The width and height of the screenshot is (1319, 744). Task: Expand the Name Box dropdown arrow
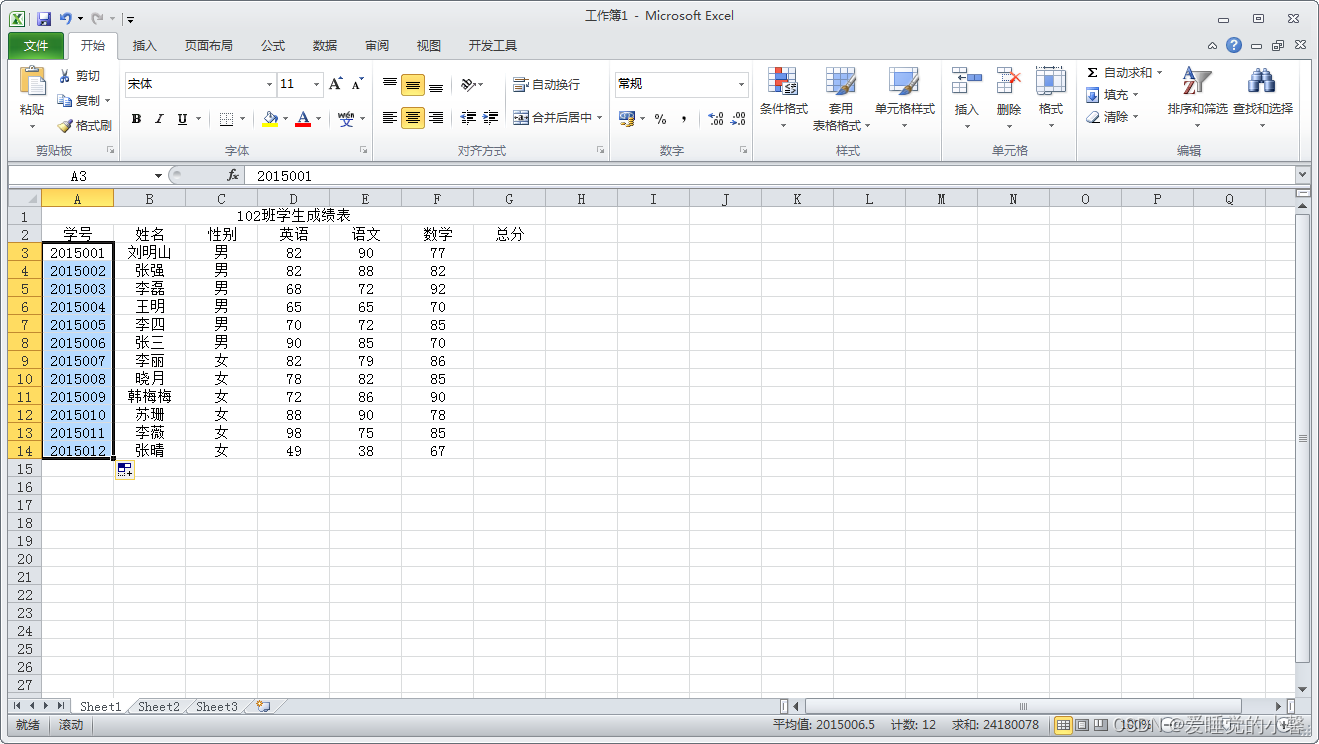coord(158,176)
